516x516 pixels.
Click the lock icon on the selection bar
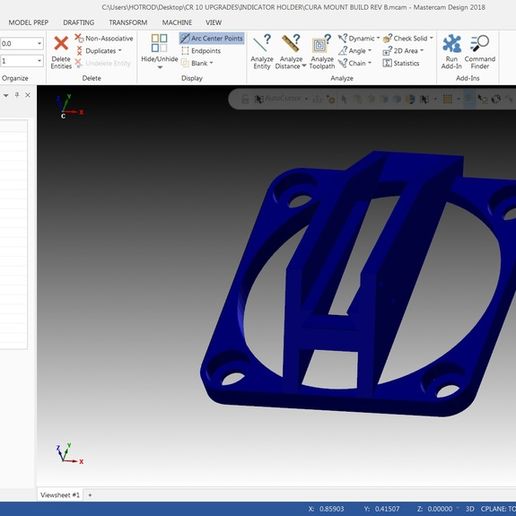click(245, 99)
